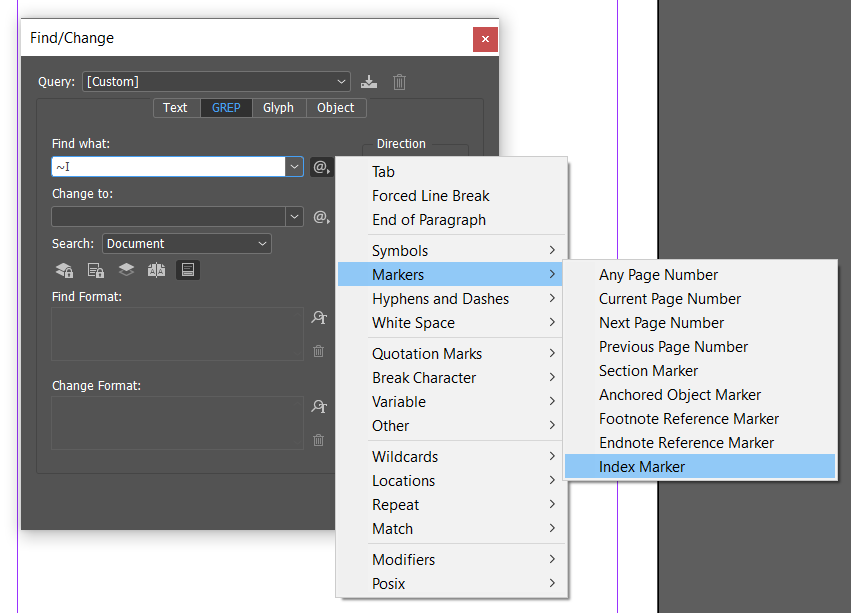
Task: Switch to the Object tab
Action: [x=336, y=108]
